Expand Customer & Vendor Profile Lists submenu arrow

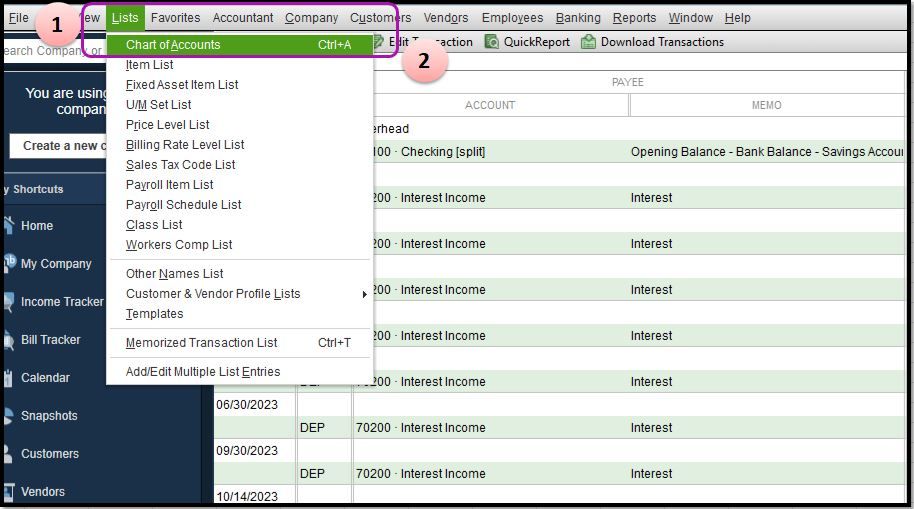point(364,294)
